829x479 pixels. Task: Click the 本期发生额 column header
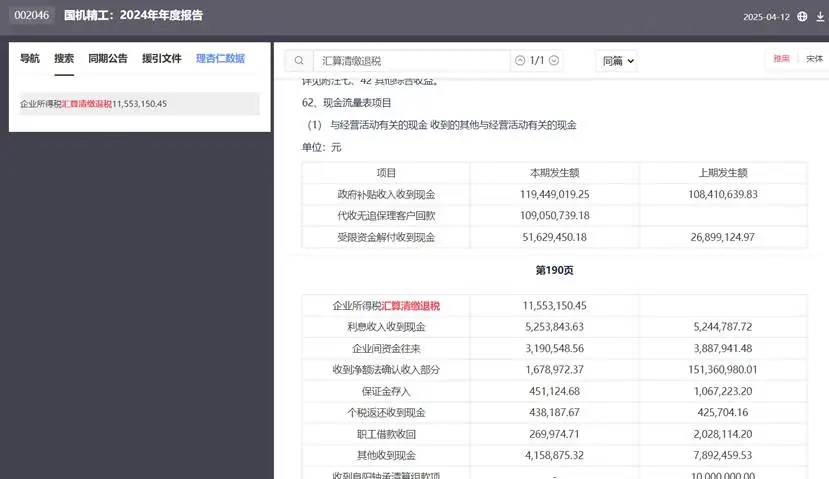(555, 173)
